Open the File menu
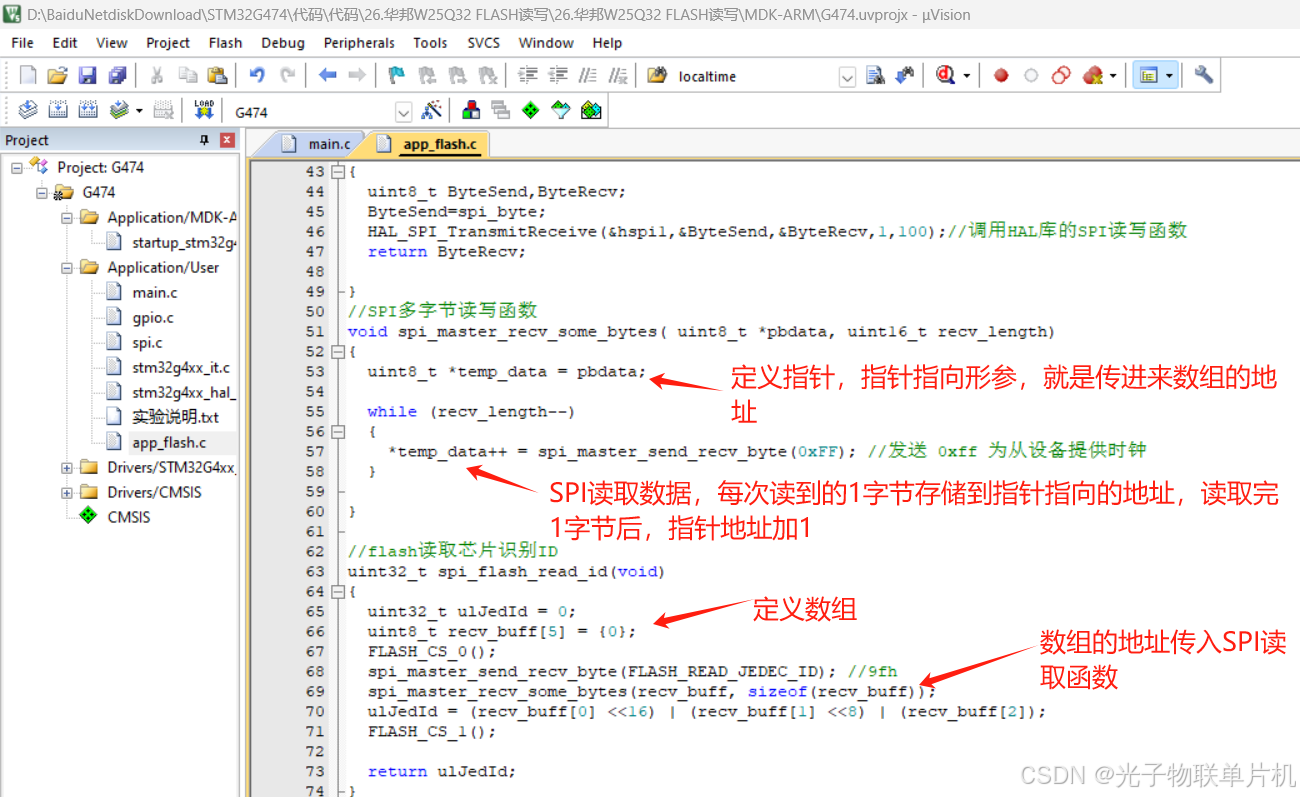The width and height of the screenshot is (1300, 797). (x=22, y=43)
